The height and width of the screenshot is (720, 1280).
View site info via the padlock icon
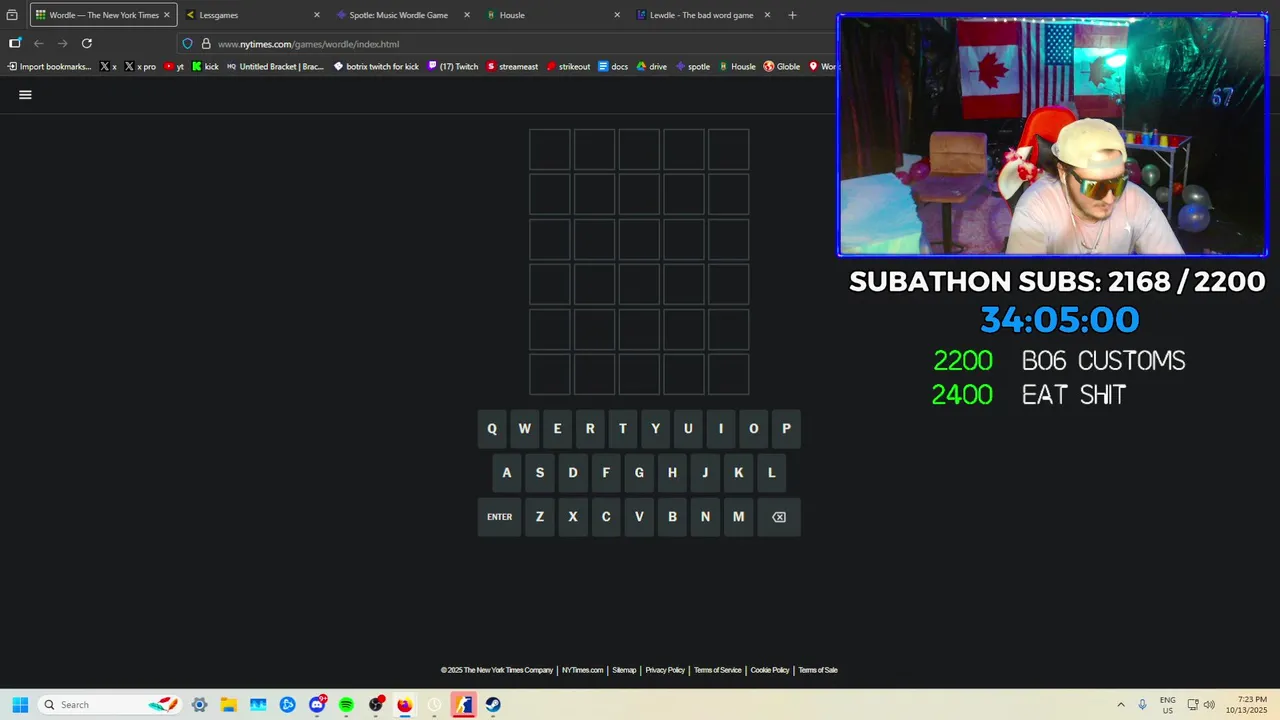click(206, 44)
